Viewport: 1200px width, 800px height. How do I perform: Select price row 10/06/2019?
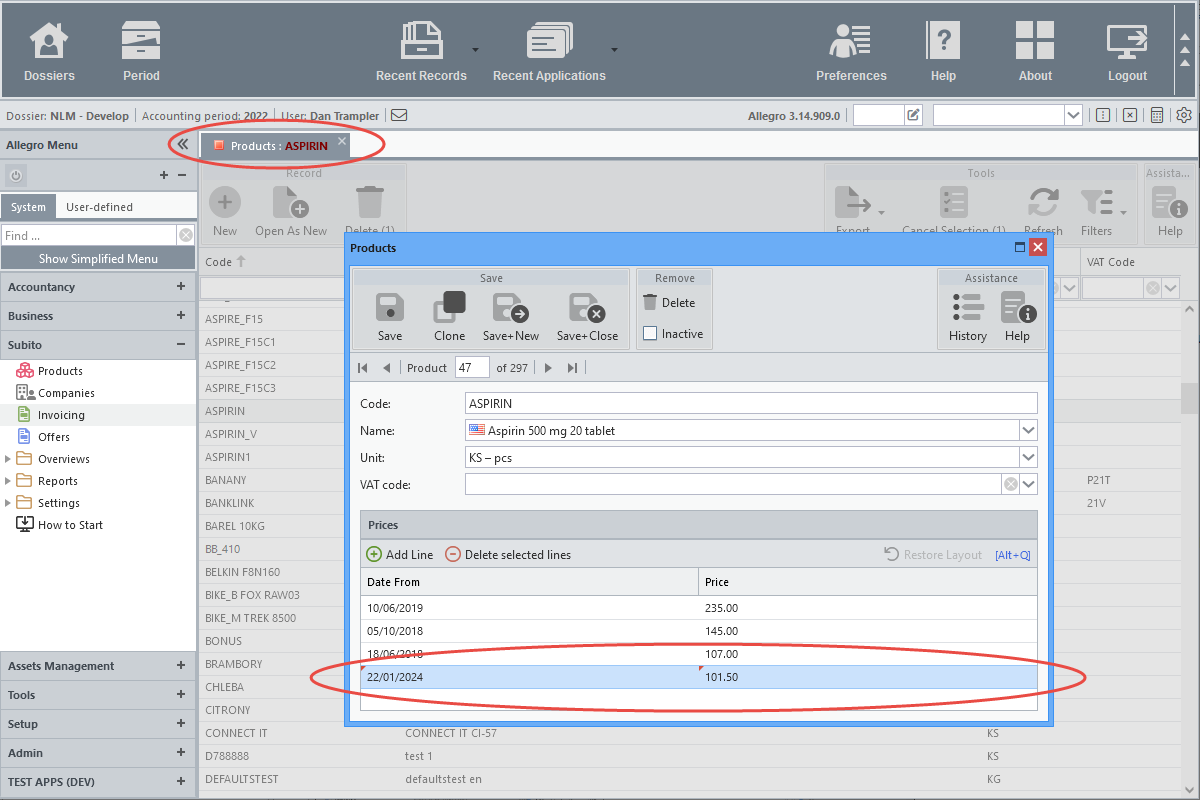tap(698, 608)
